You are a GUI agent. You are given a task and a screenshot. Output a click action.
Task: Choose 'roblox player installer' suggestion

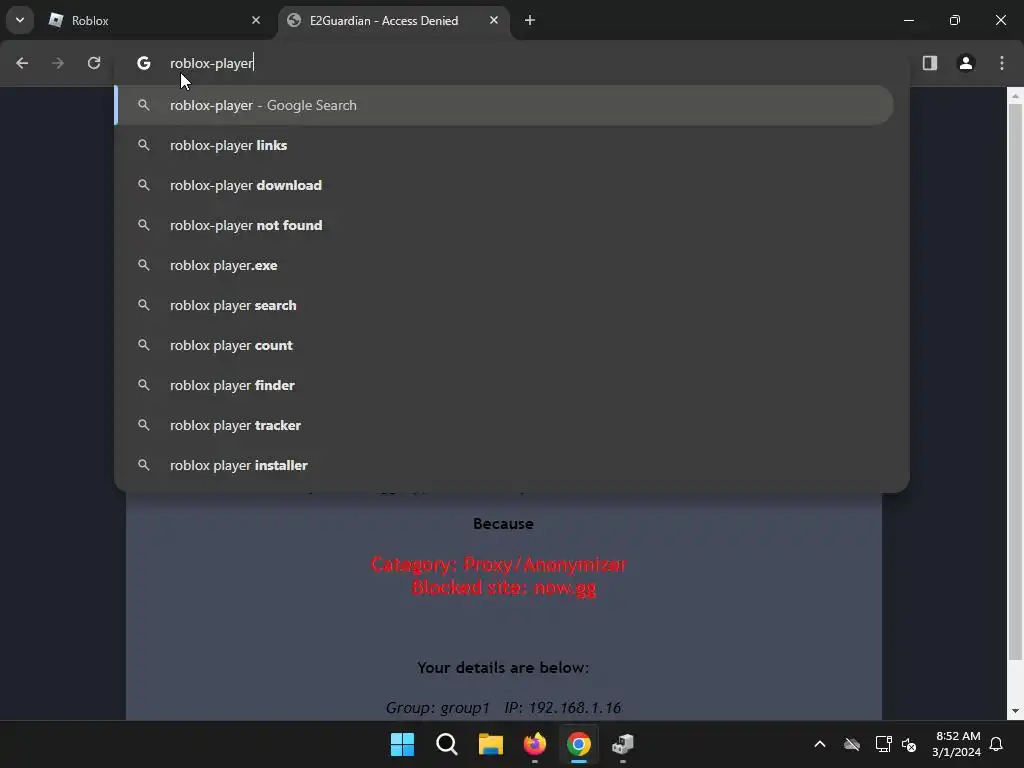click(504, 465)
